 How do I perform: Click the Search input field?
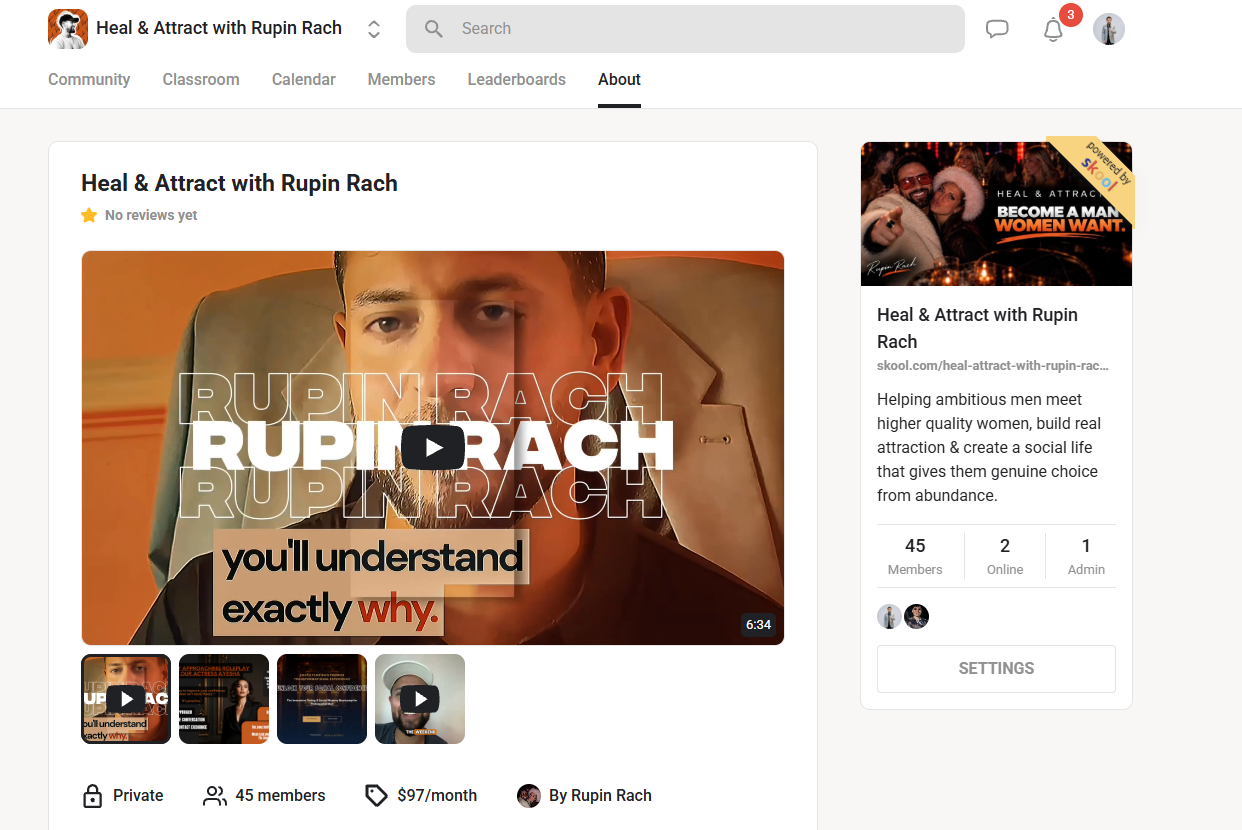[685, 29]
